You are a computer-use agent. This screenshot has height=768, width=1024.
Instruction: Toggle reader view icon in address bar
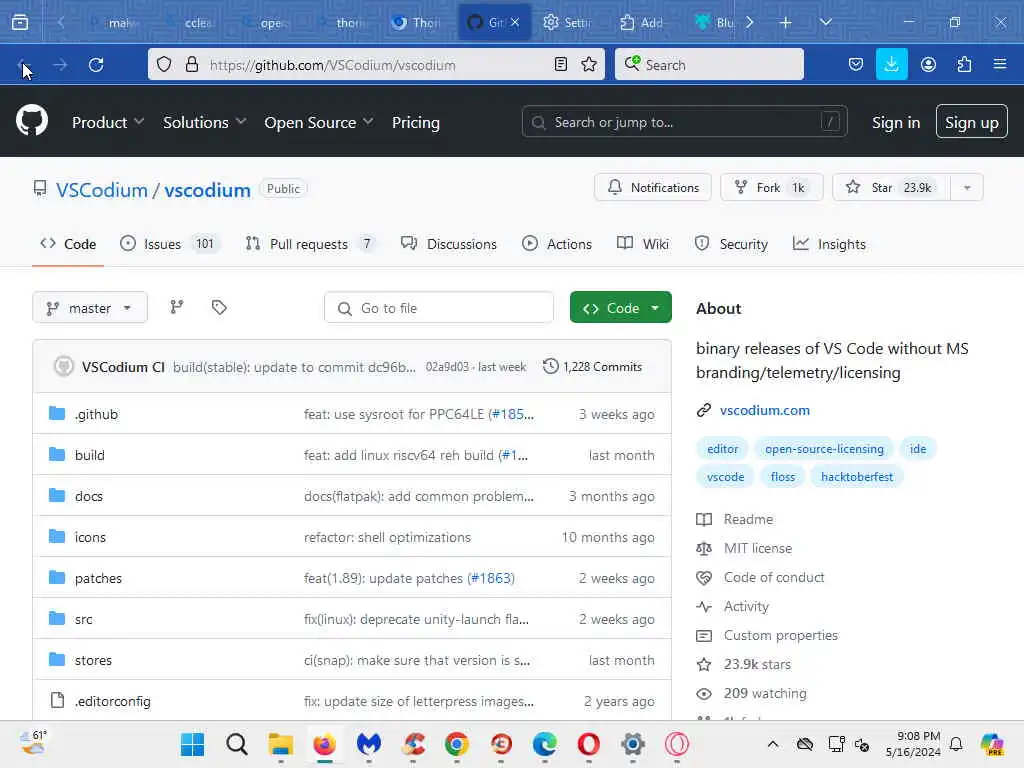[560, 64]
